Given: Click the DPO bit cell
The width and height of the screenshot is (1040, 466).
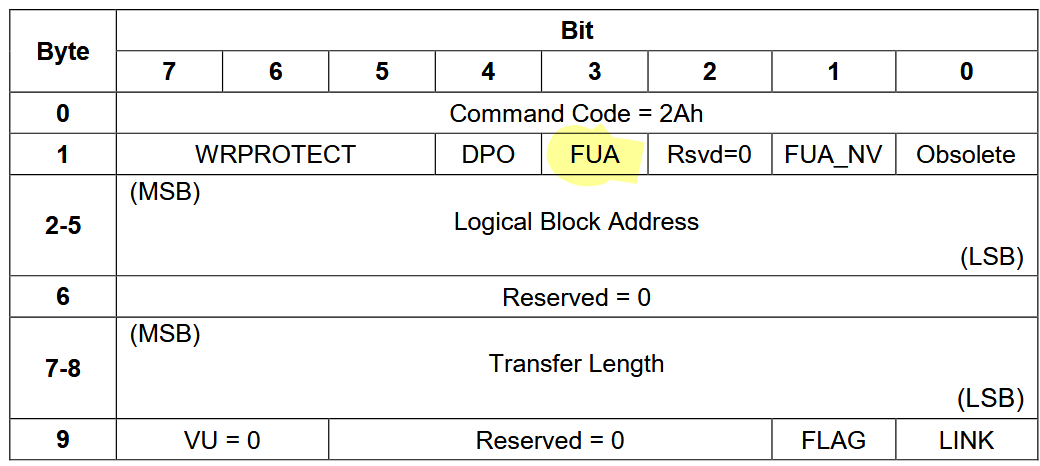Looking at the screenshot, I should tap(488, 154).
